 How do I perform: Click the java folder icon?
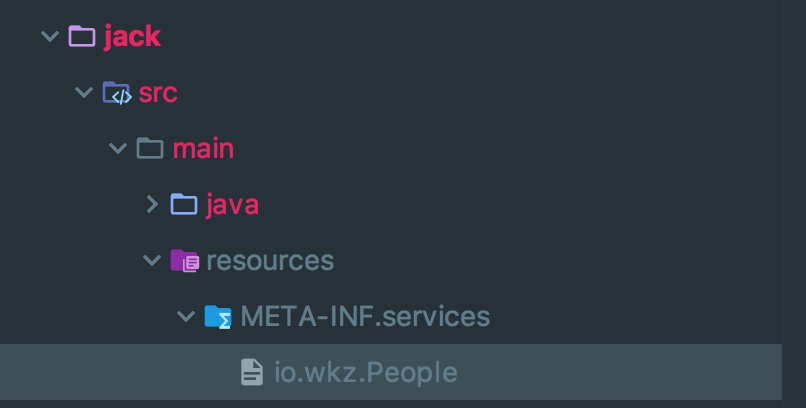click(x=183, y=205)
